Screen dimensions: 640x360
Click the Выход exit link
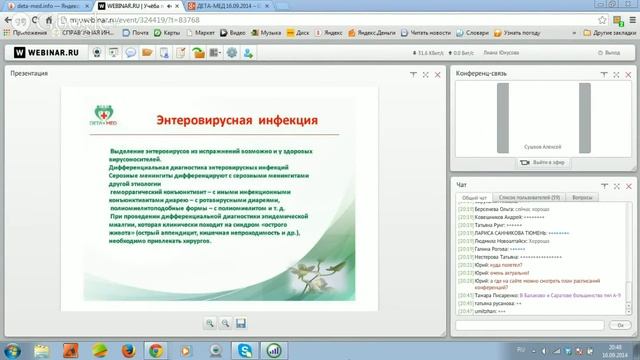coord(609,53)
